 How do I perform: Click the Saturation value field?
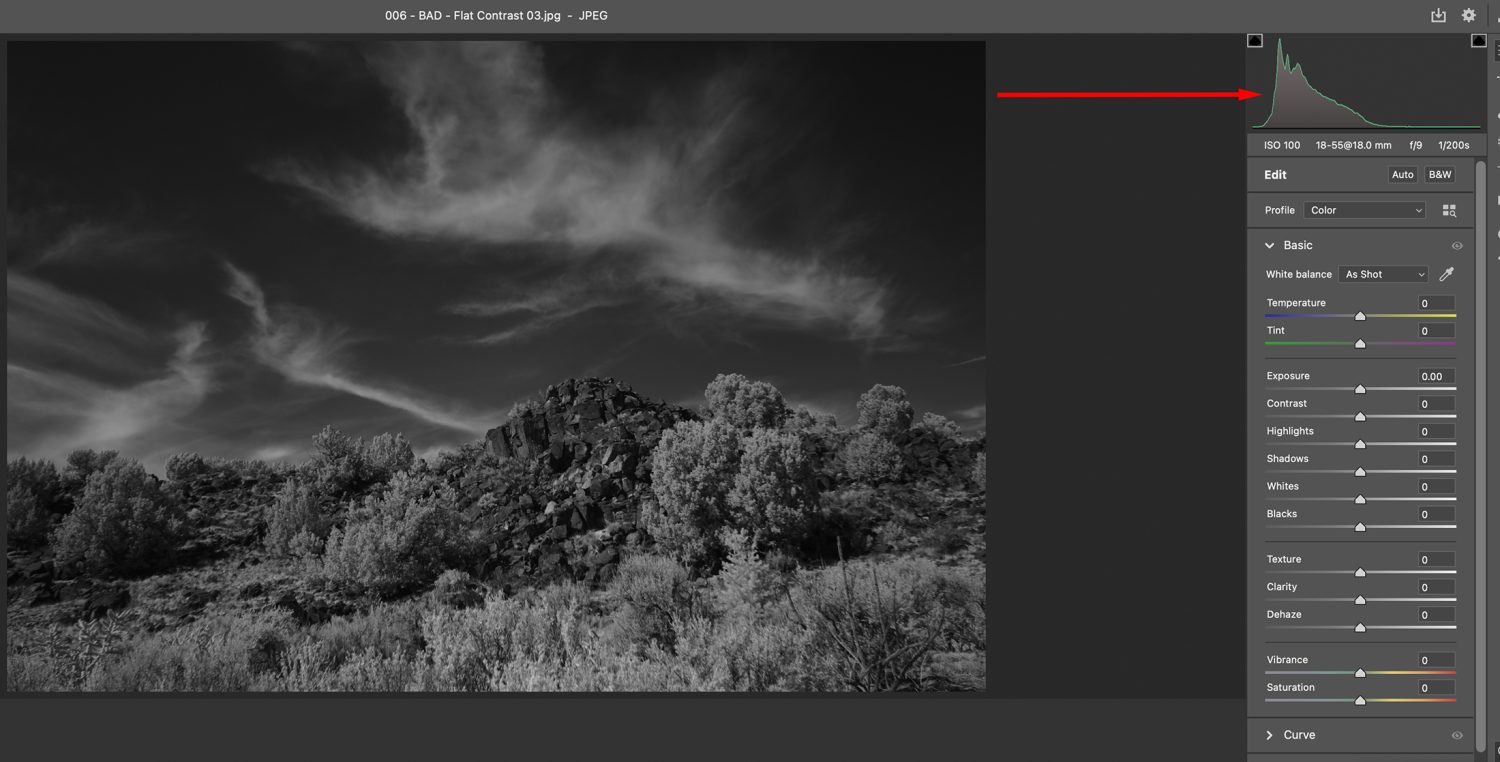[1436, 688]
